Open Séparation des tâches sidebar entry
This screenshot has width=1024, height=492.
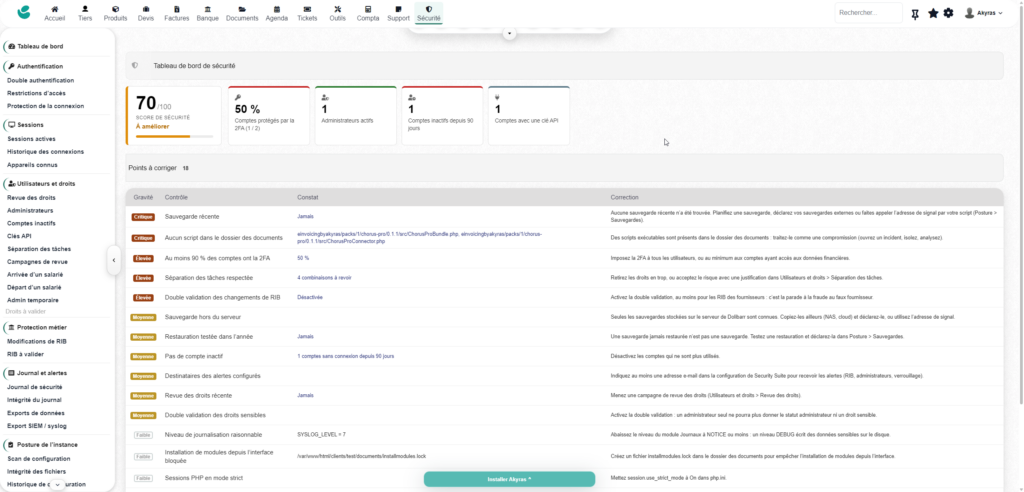(x=39, y=249)
